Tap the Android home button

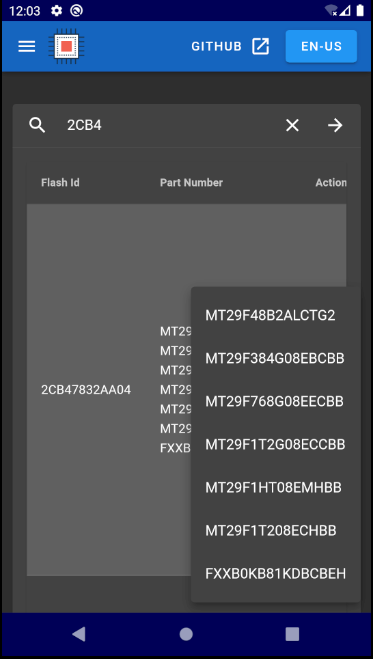(x=186, y=634)
